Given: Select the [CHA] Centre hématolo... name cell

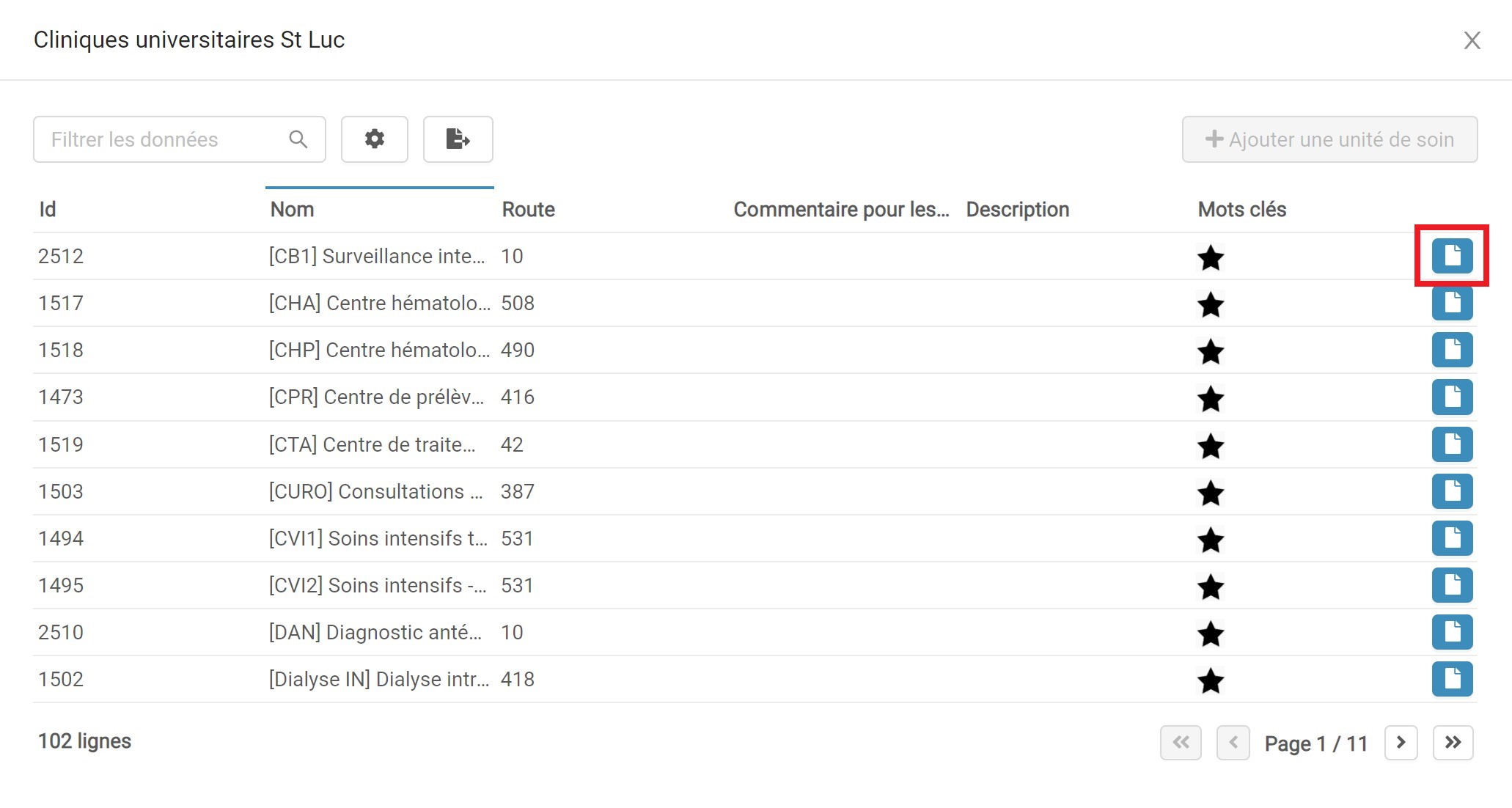Looking at the screenshot, I should pyautogui.click(x=380, y=304).
